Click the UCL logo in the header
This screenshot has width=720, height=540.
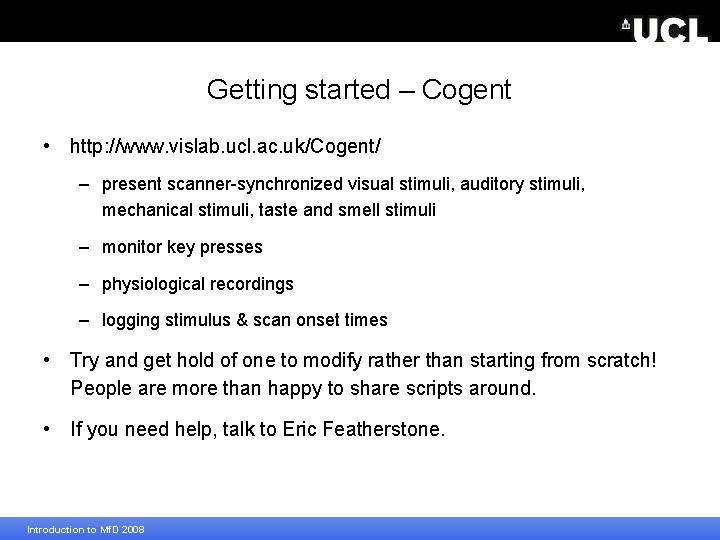664,30
